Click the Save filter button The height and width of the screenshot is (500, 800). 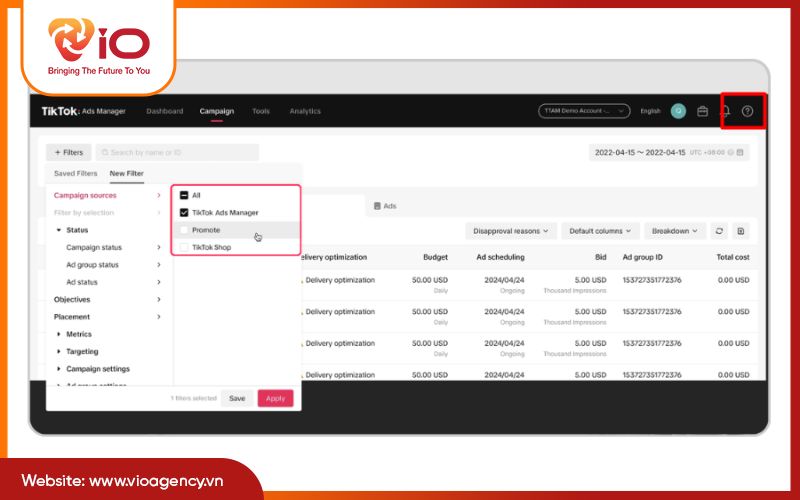coord(237,398)
